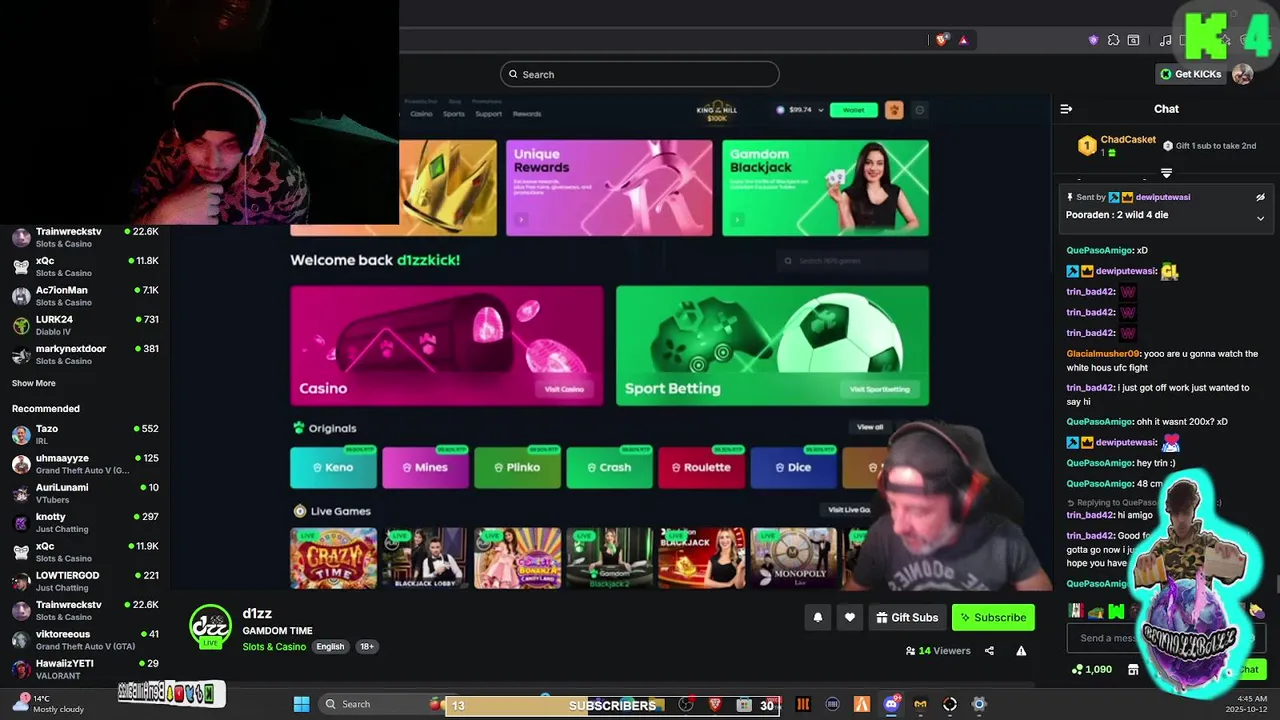Open the Discord taskbar icon
The image size is (1280, 720).
pyautogui.click(x=891, y=704)
